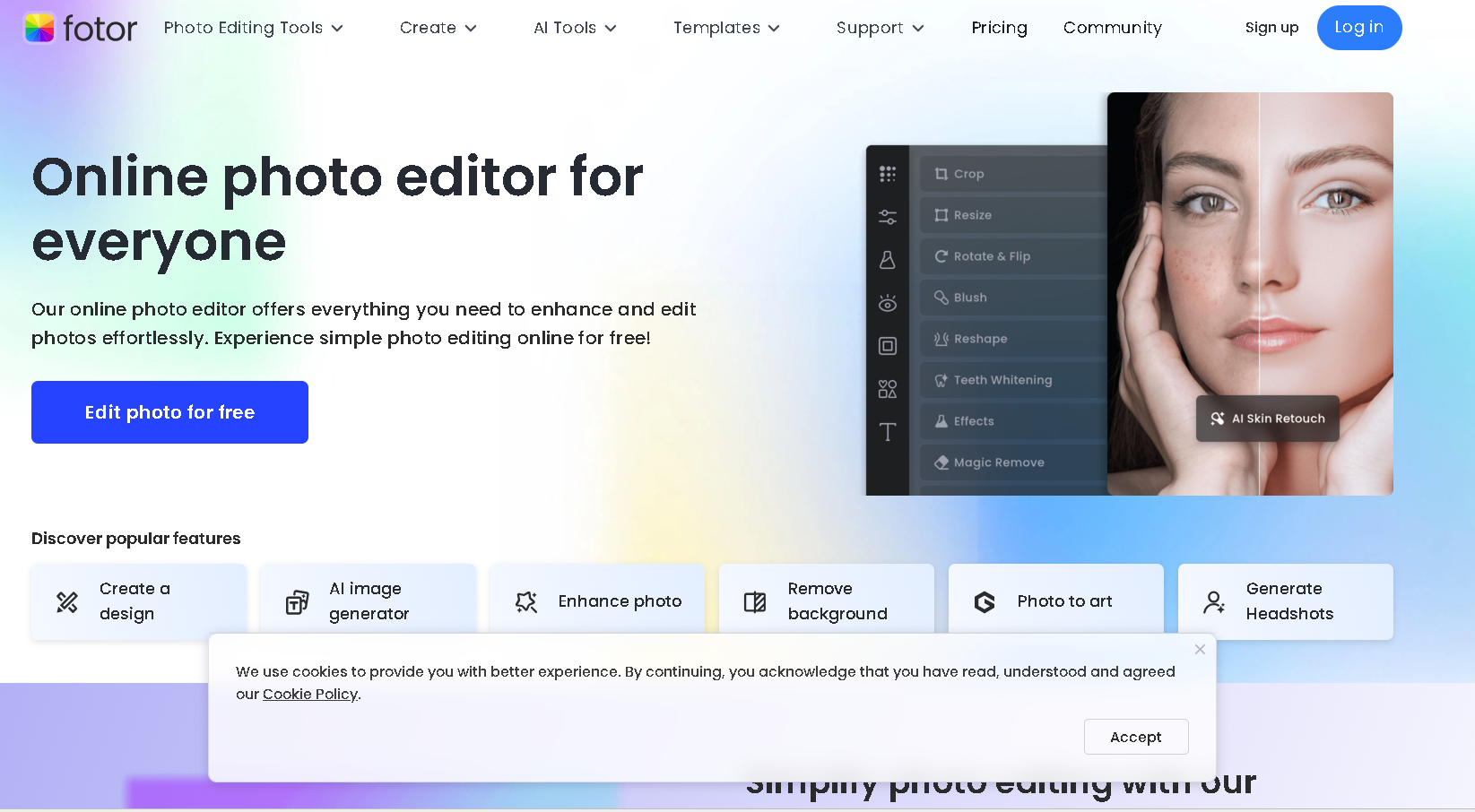Close the cookie notice with X
The image size is (1475, 812).
tap(1200, 649)
